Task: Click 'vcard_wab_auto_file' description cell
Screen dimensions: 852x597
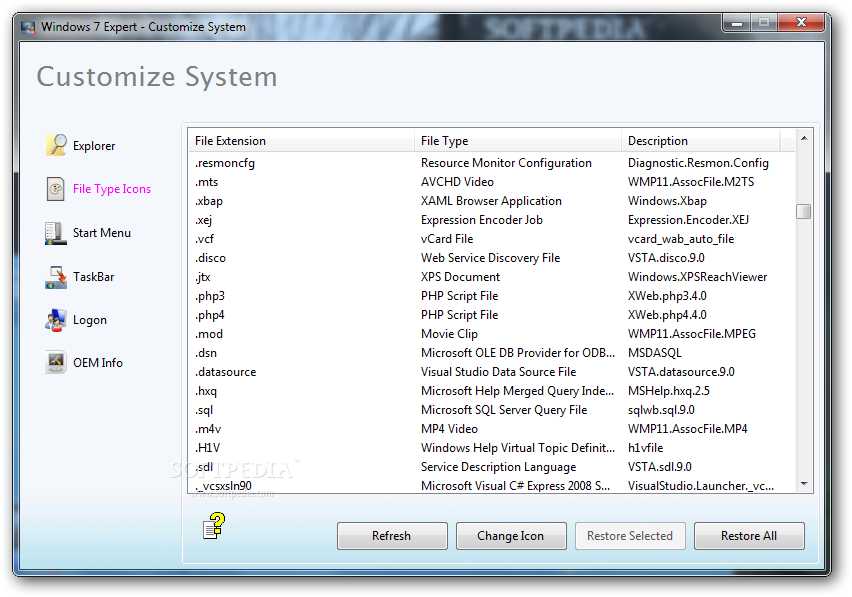Action: [681, 239]
